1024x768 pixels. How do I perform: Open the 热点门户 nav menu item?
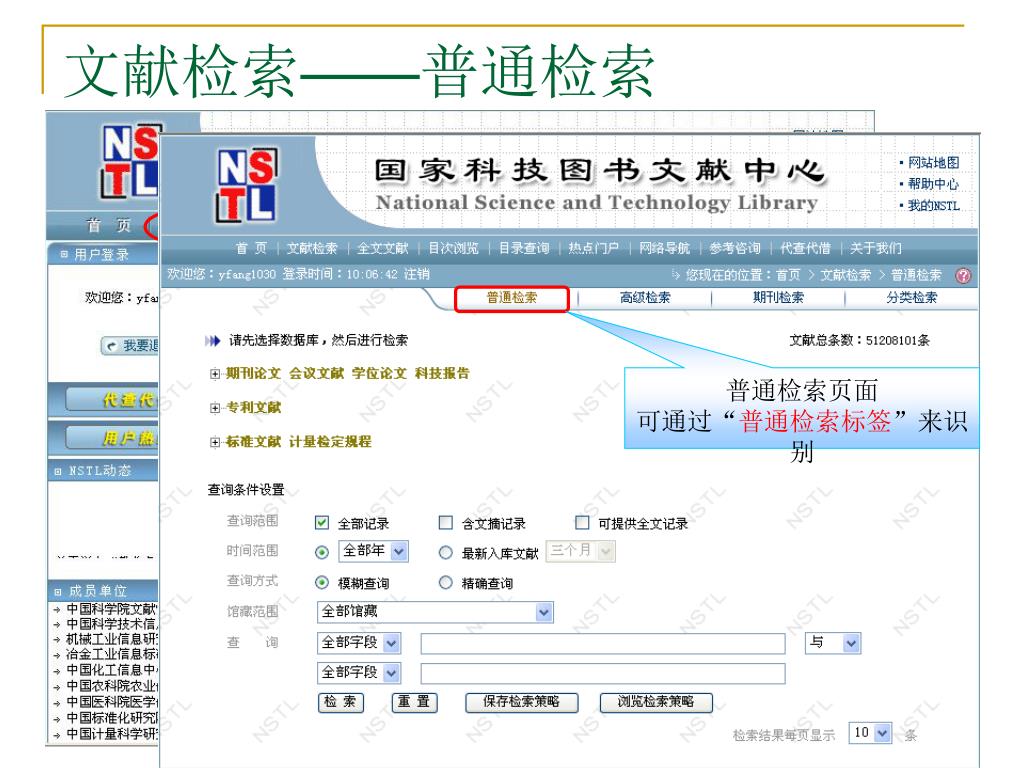coord(593,248)
